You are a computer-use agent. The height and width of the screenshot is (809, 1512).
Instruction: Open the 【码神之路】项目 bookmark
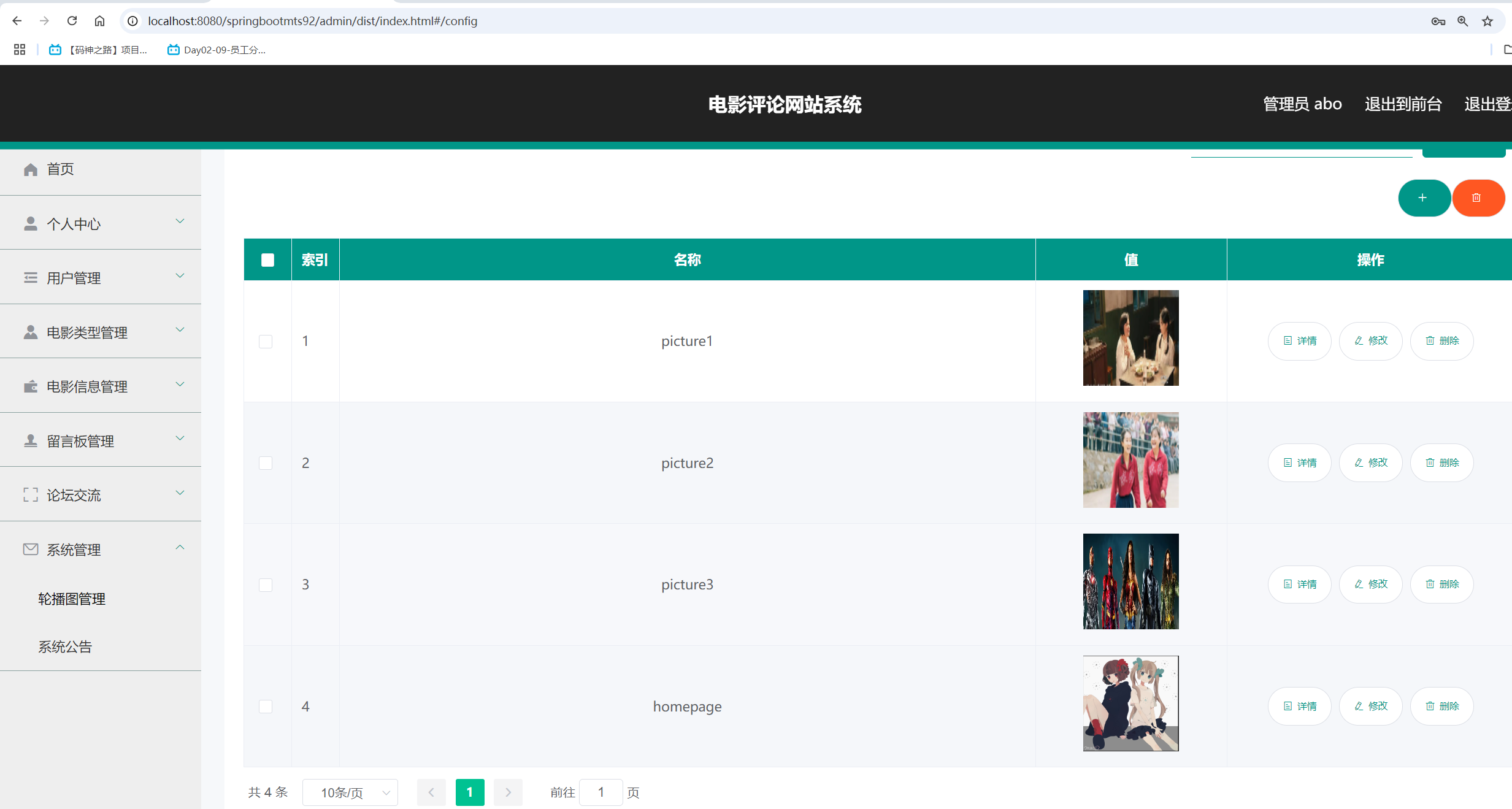(x=98, y=50)
